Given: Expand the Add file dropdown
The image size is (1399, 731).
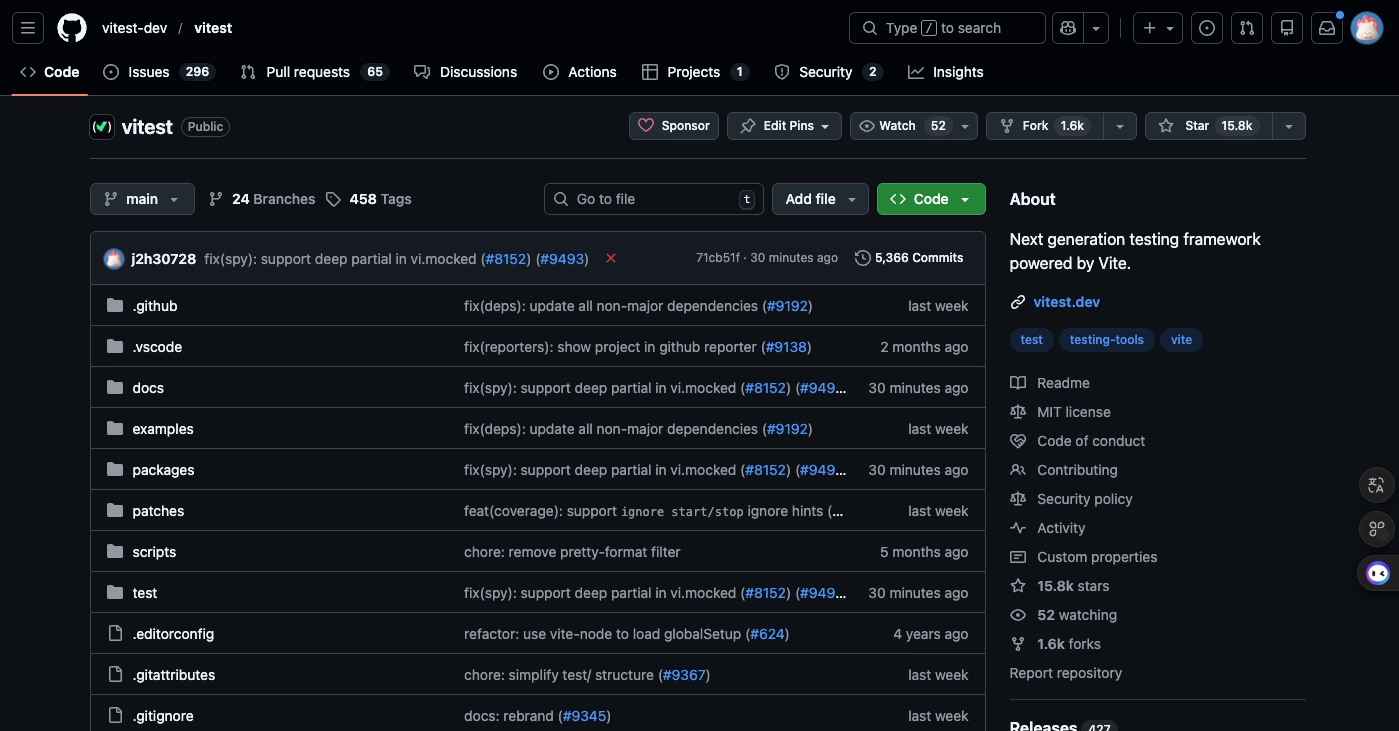Looking at the screenshot, I should point(821,199).
